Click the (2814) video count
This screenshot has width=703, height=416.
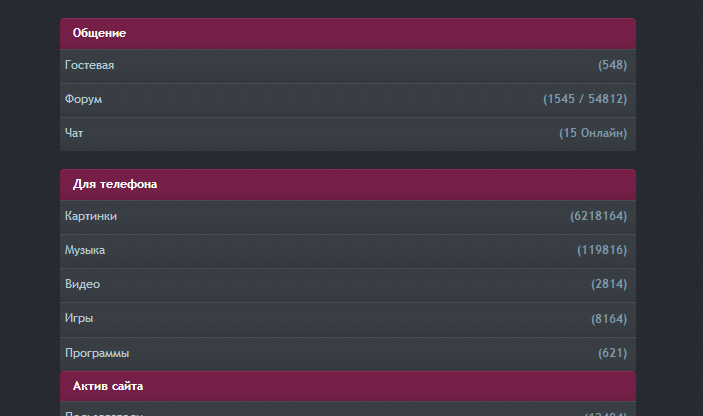pyautogui.click(x=609, y=284)
